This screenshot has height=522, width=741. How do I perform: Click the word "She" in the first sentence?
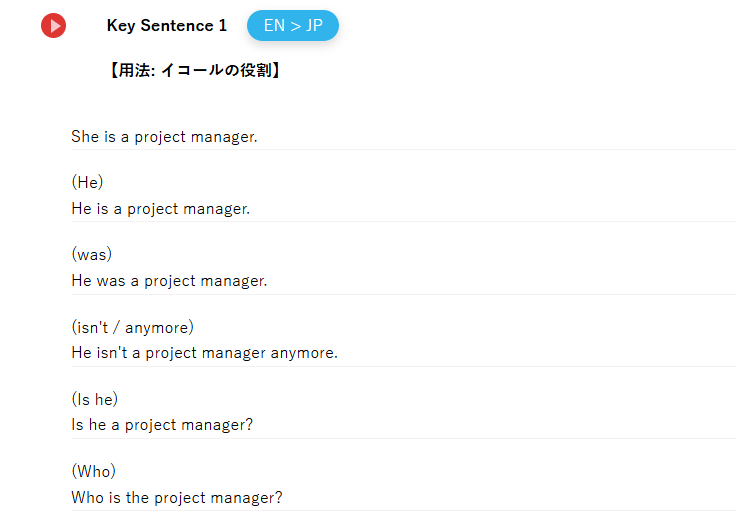[85, 137]
